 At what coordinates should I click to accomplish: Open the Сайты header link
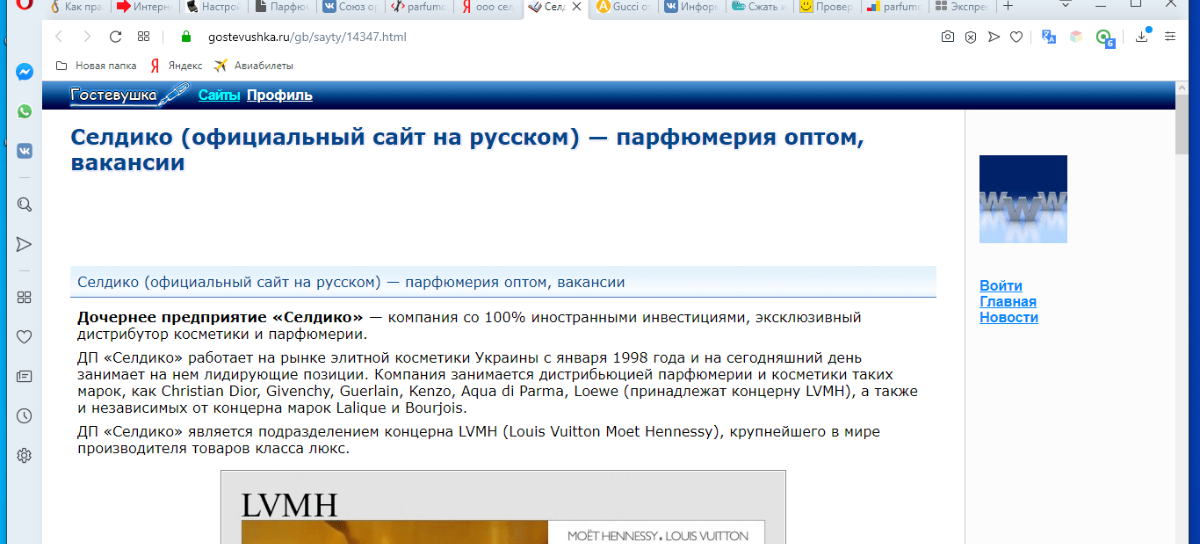(219, 95)
